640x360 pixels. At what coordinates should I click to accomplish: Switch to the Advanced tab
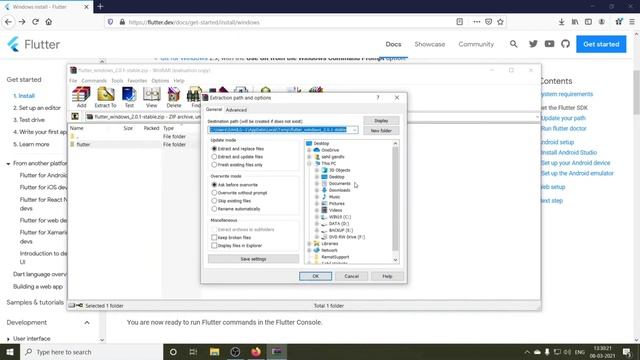236,110
